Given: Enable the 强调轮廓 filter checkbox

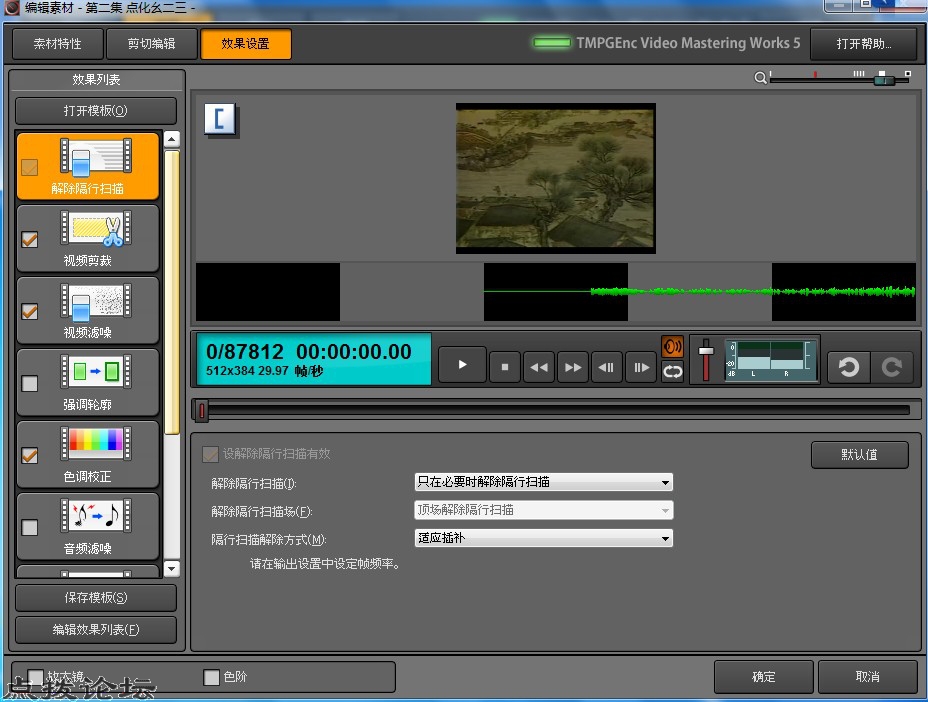Looking at the screenshot, I should pyautogui.click(x=30, y=383).
